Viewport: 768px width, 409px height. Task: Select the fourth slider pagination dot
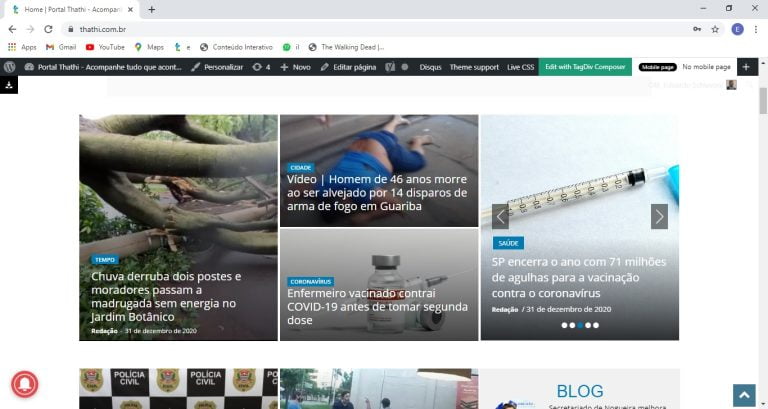(588, 325)
